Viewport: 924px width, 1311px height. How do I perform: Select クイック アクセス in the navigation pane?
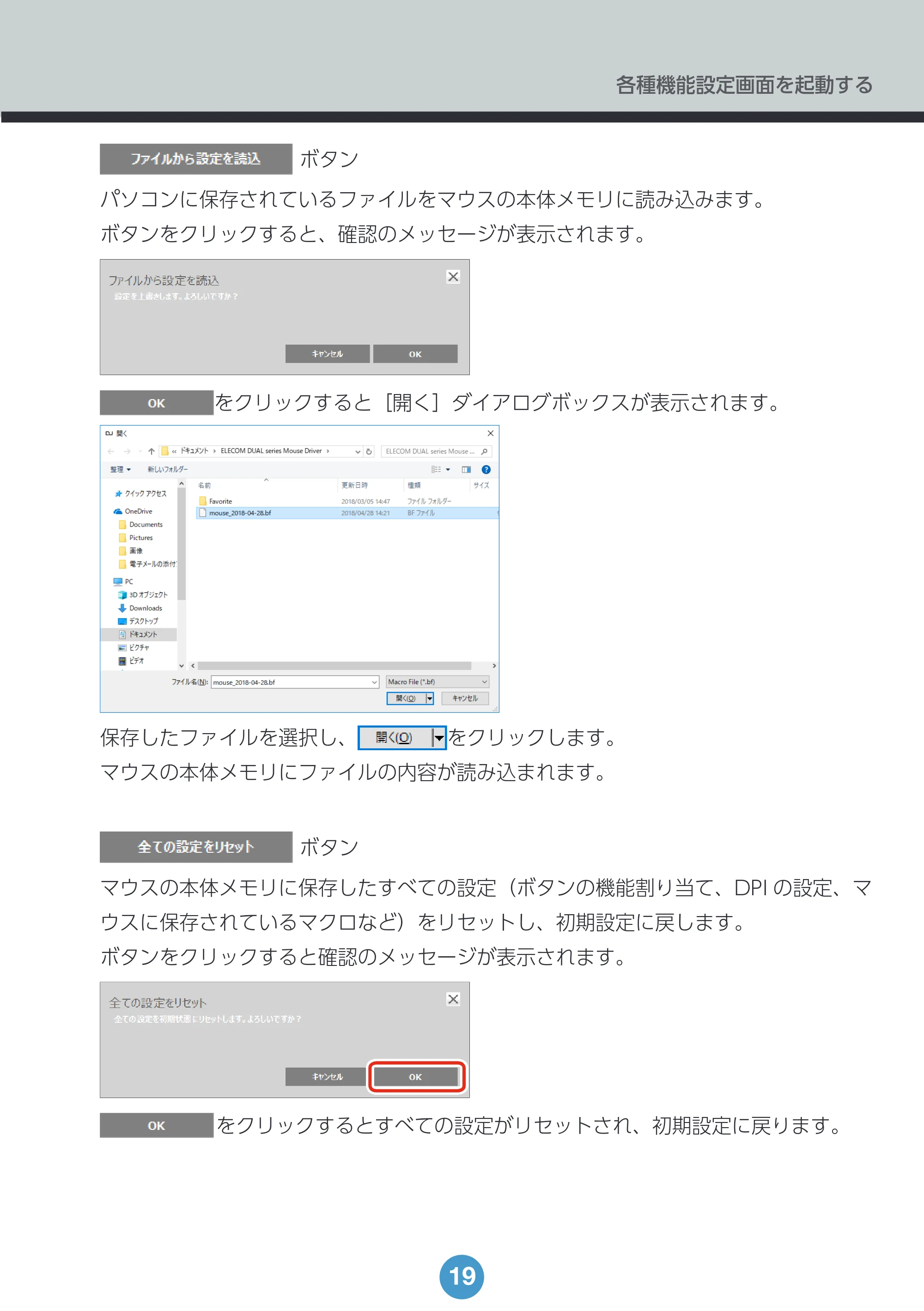coord(140,493)
